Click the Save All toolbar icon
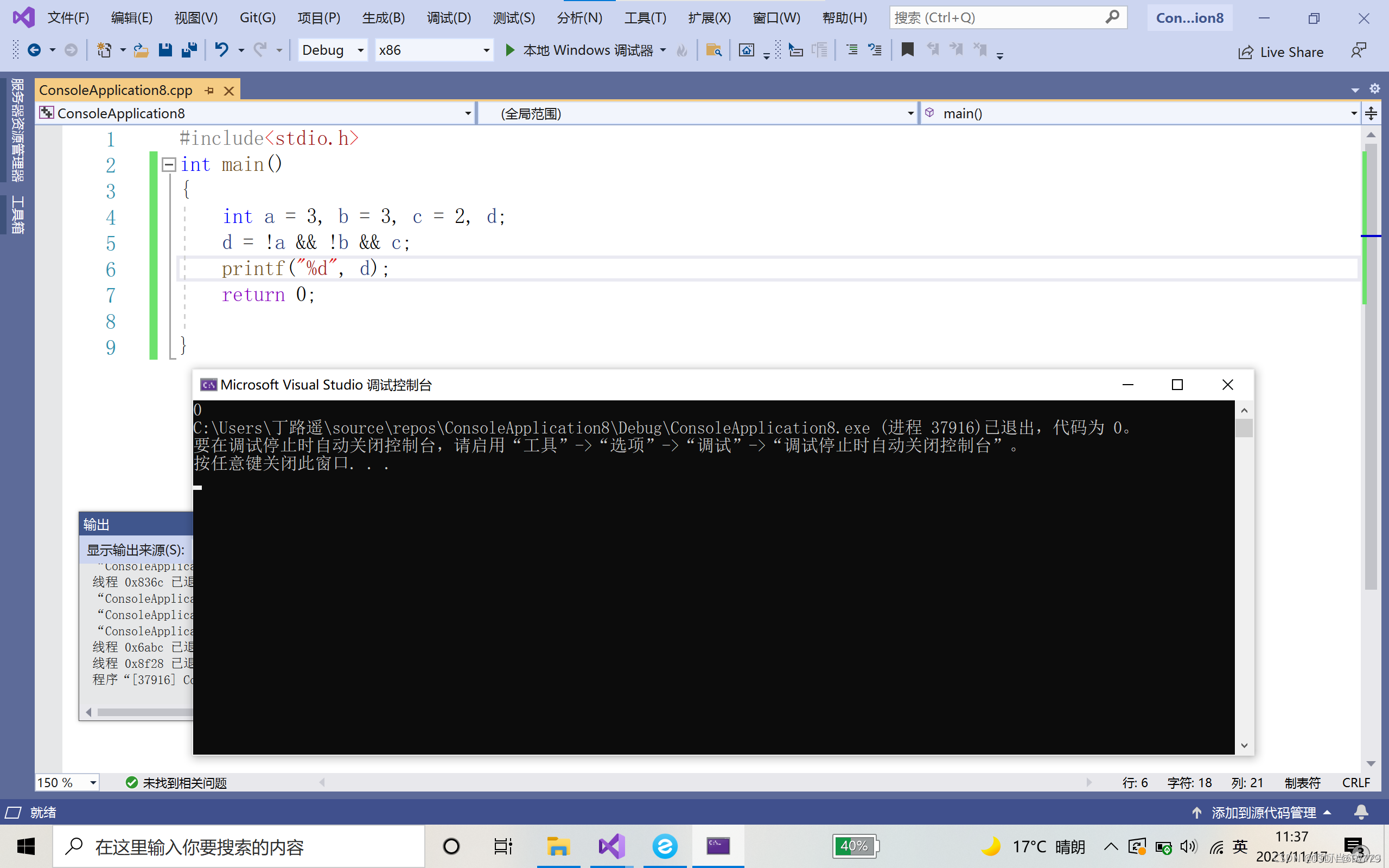The height and width of the screenshot is (868, 1389). coord(189,50)
